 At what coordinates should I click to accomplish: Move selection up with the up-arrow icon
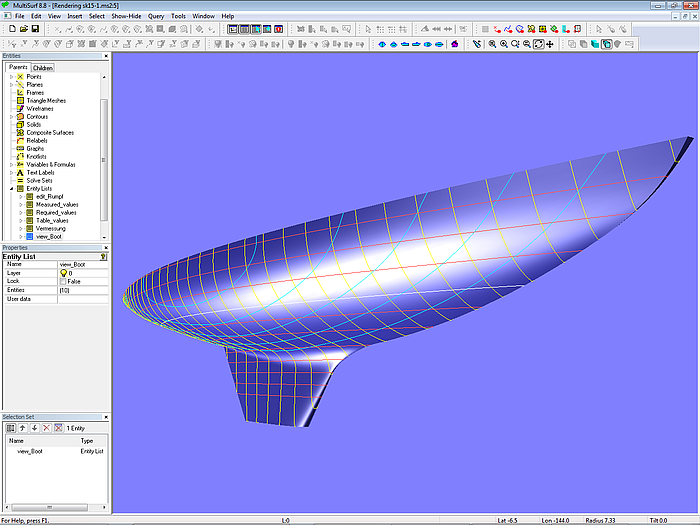23,428
